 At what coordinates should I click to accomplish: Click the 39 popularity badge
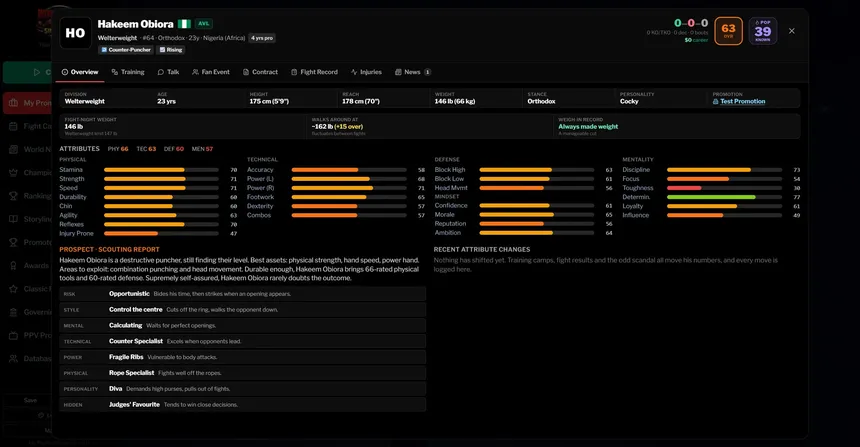[762, 31]
